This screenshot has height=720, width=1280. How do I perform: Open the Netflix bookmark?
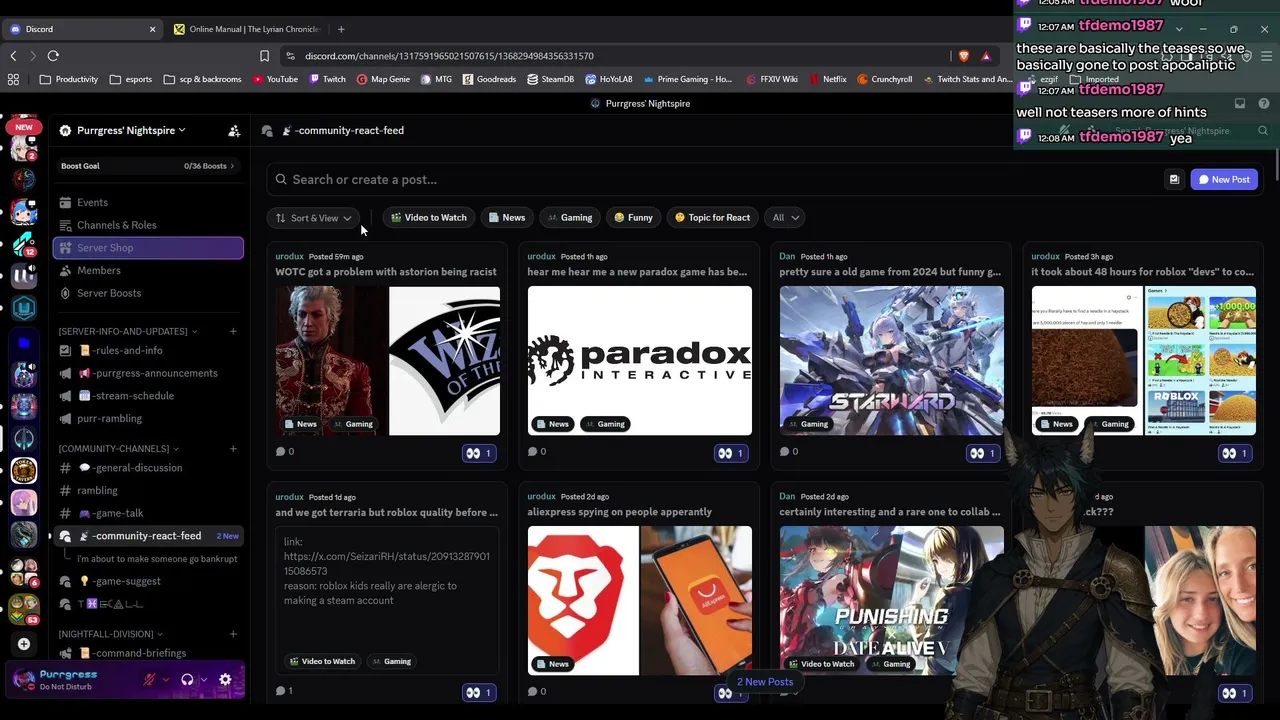(x=827, y=79)
